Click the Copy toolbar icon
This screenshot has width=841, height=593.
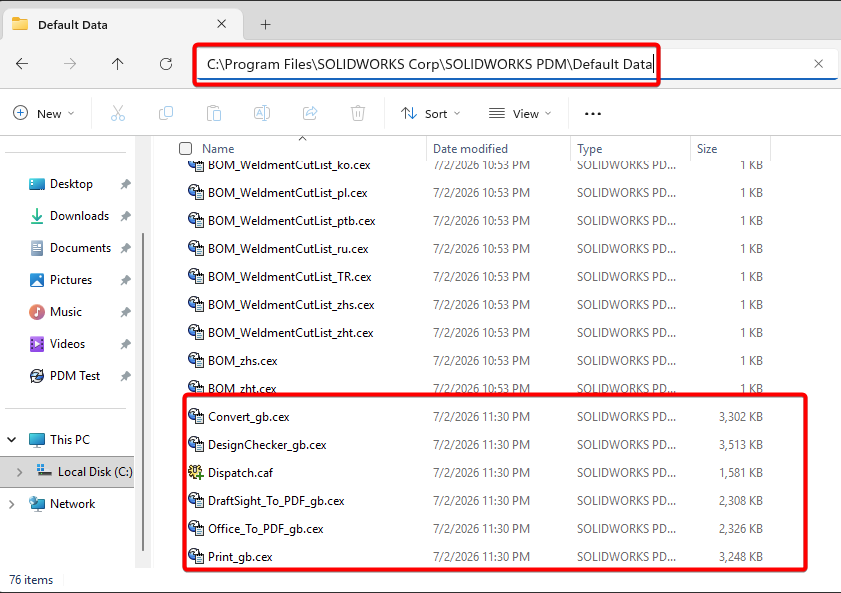(x=166, y=113)
